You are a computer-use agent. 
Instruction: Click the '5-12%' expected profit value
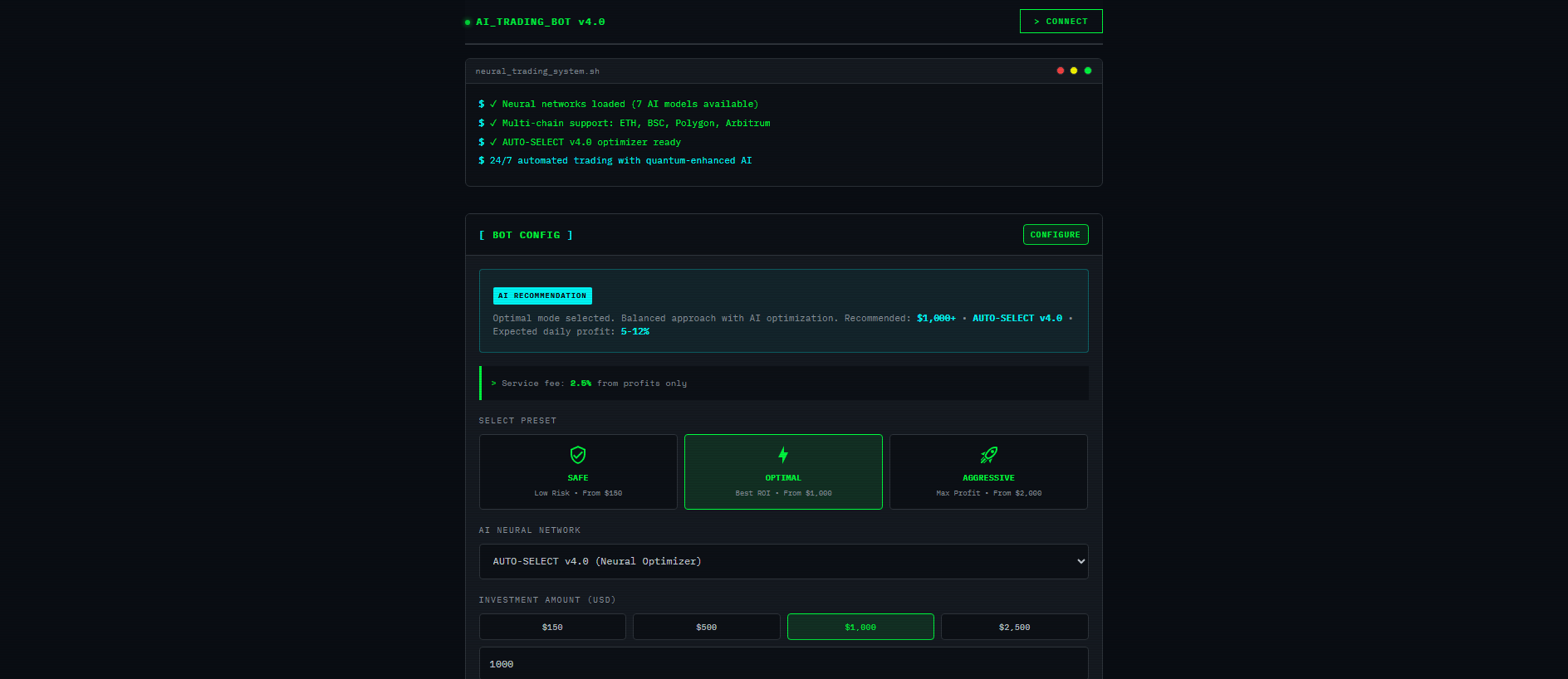[635, 332]
